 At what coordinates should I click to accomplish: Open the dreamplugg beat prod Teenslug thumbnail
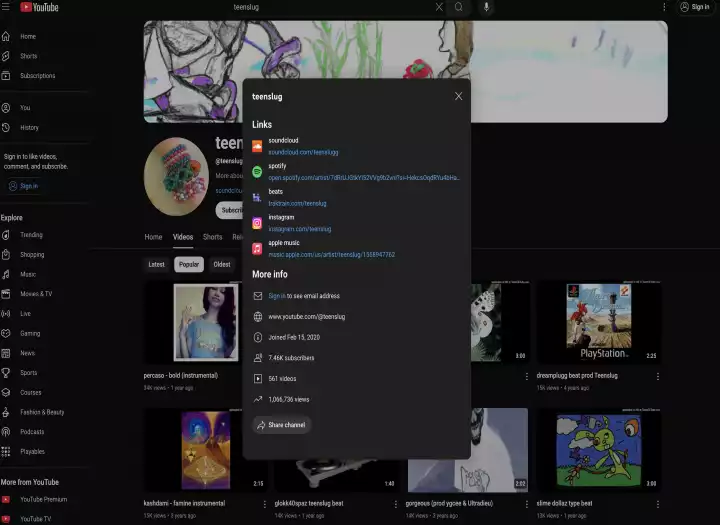(x=599, y=322)
